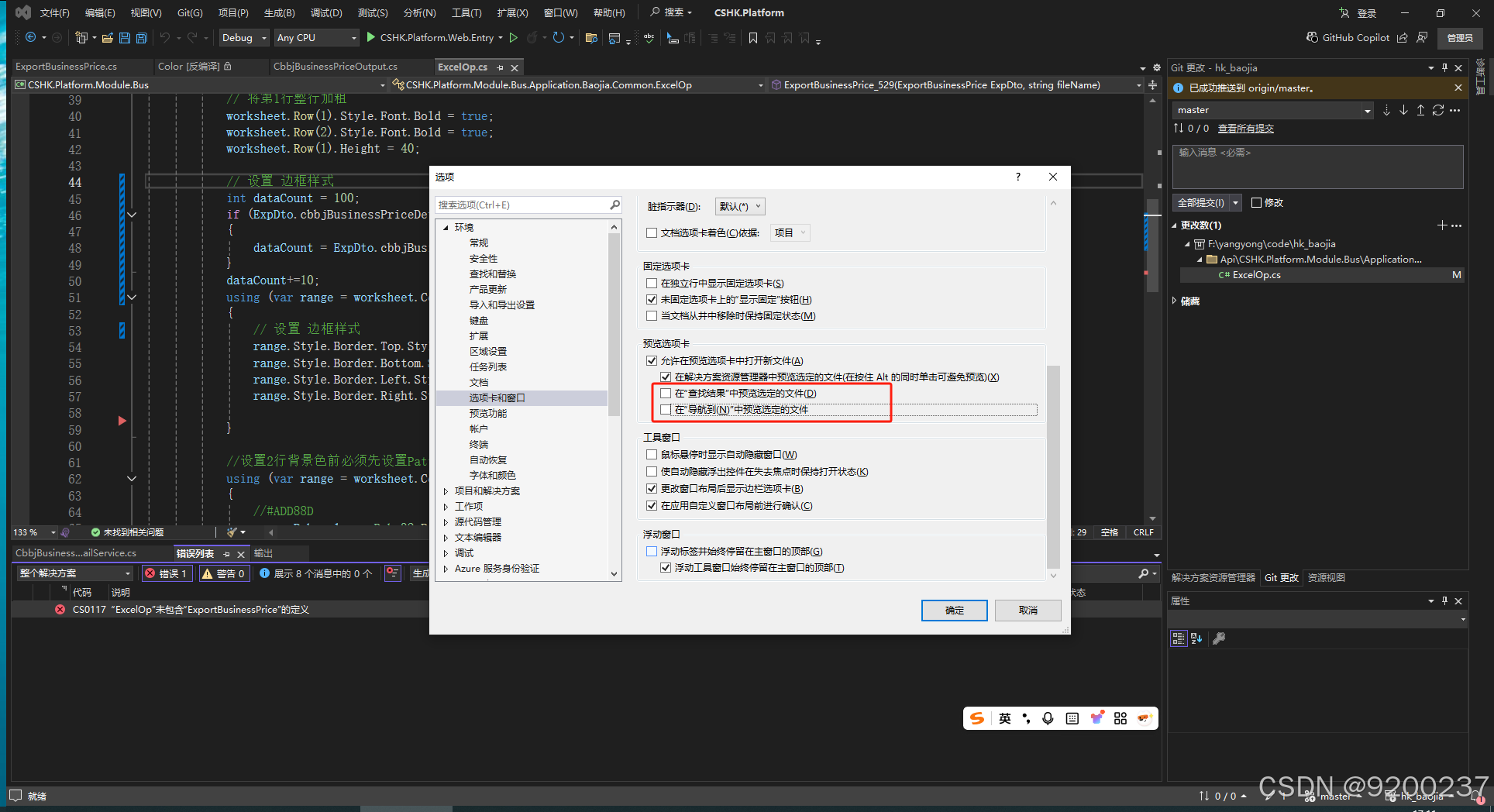Image resolution: width=1494 pixels, height=812 pixels.
Task: Switch to ExportBusinessPrice.cs editor tab
Action: tap(67, 67)
